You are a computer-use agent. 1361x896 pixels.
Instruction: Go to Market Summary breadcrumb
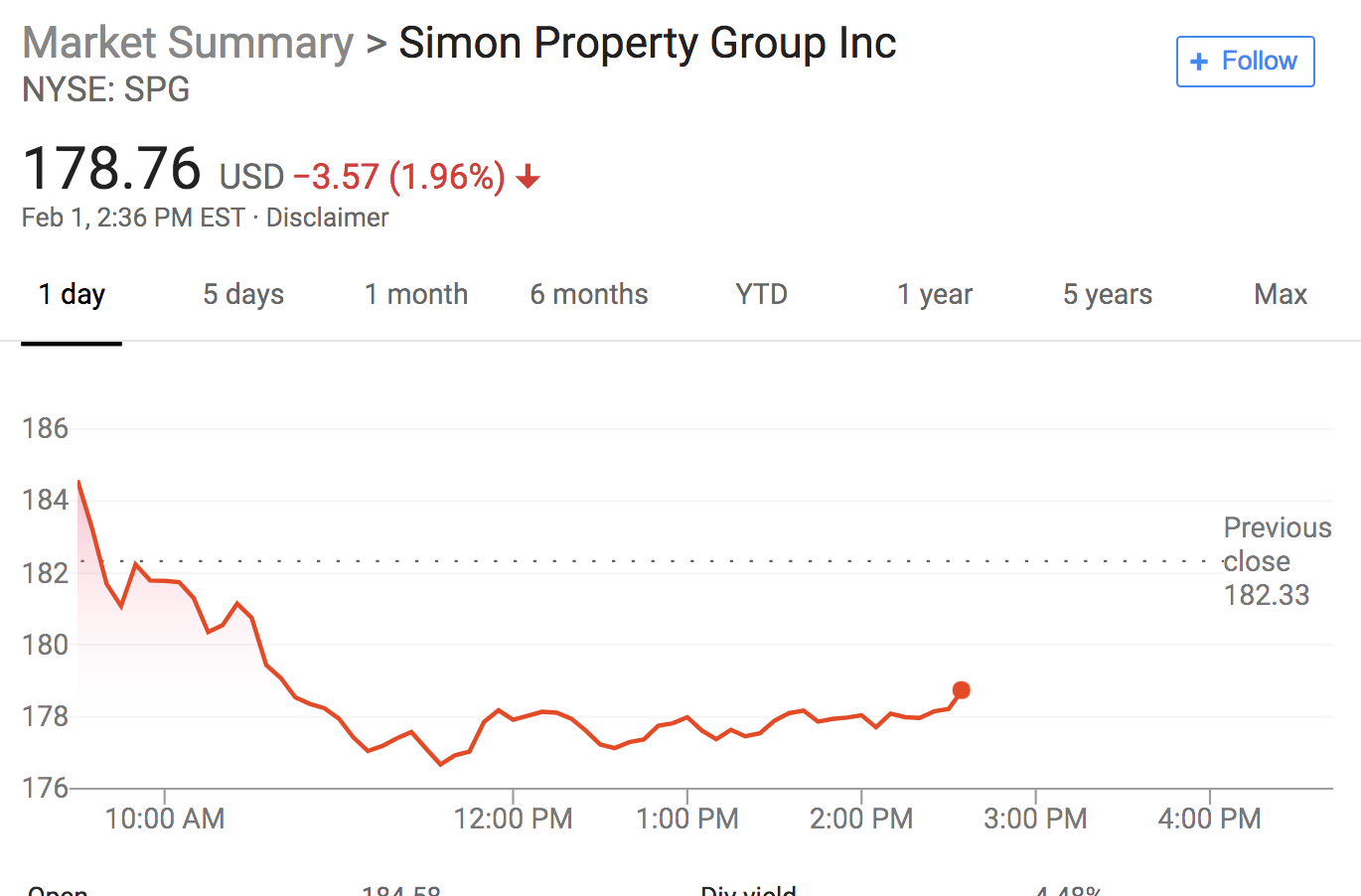188,44
